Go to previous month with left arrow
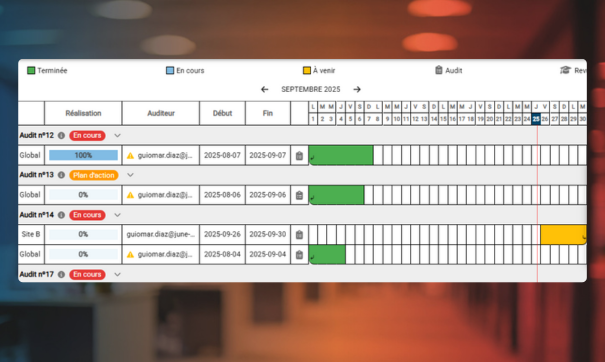This screenshot has height=362, width=605. pos(264,90)
